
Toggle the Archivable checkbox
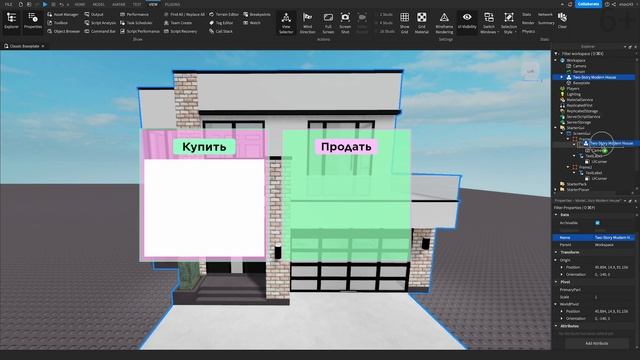click(x=598, y=223)
